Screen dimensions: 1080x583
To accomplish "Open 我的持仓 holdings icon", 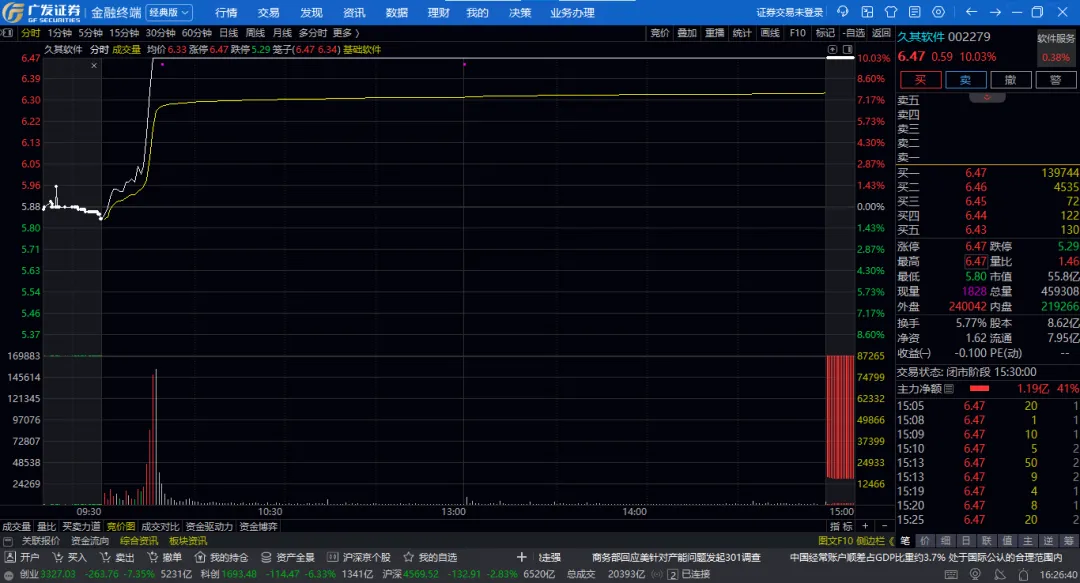I will click(200, 557).
